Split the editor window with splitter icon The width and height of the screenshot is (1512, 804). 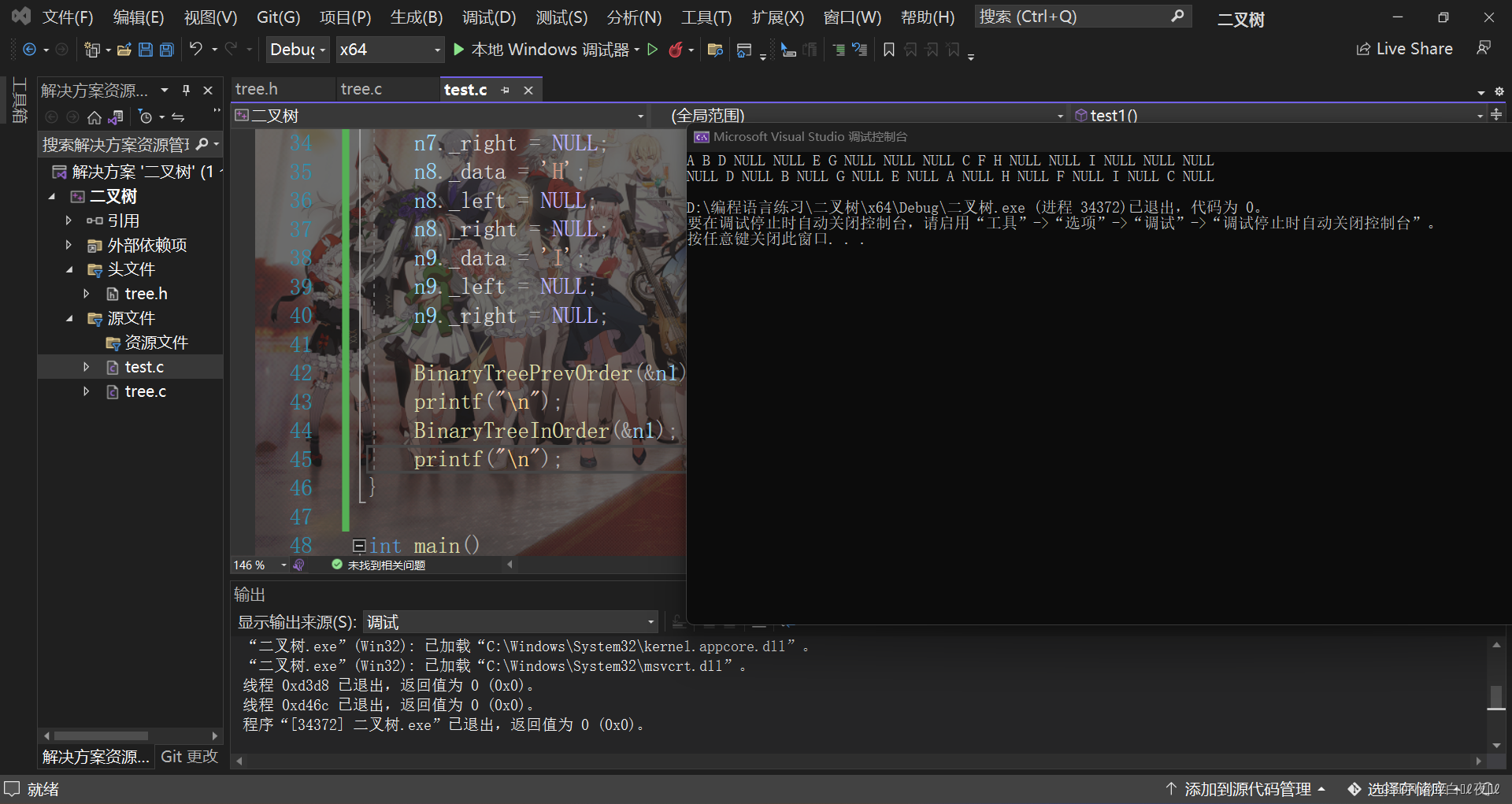[1496, 114]
